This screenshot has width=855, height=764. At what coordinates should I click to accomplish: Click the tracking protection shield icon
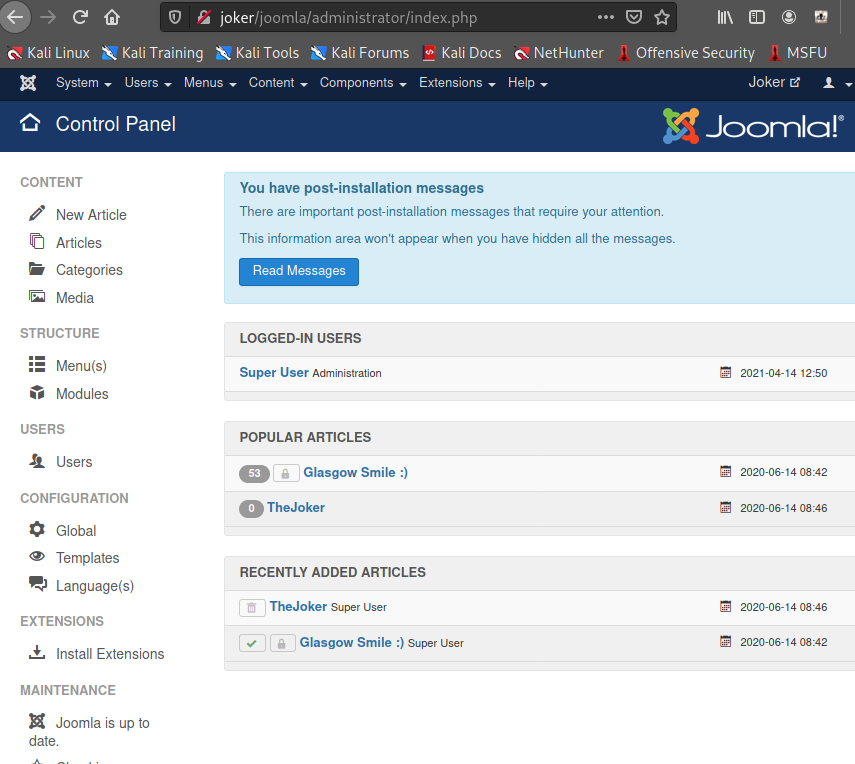point(174,17)
